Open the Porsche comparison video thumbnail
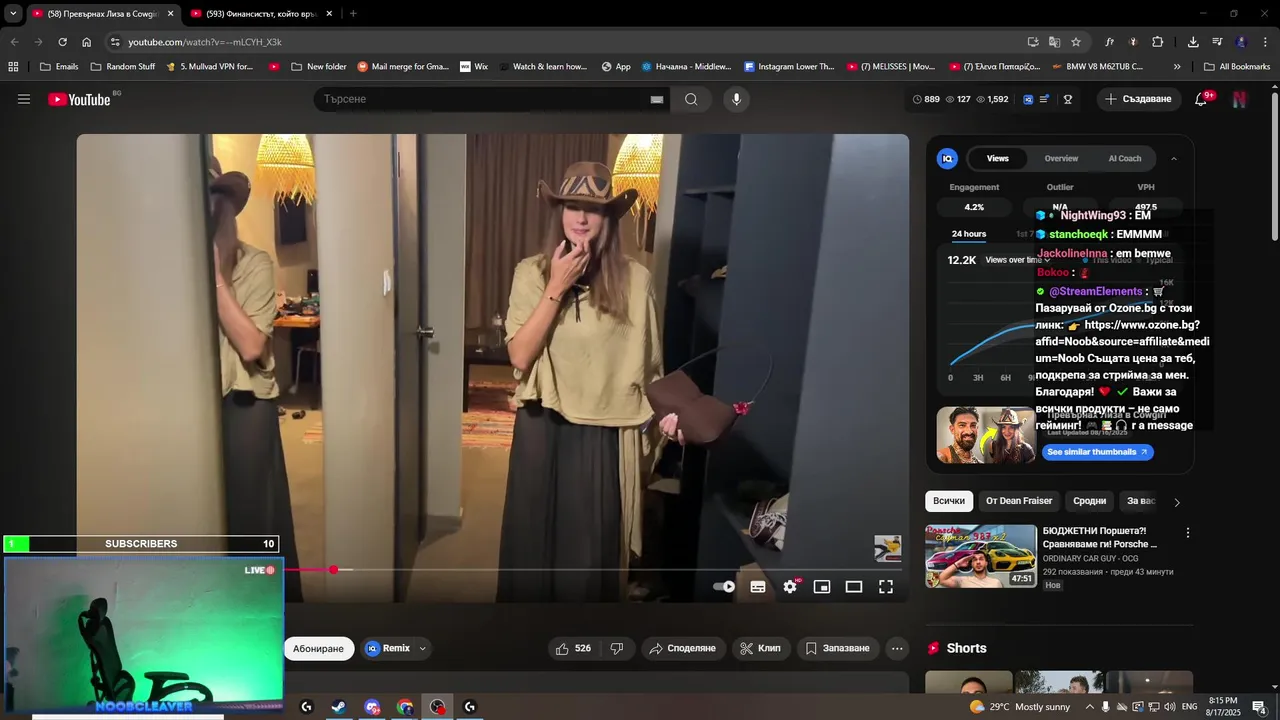1280x720 pixels. coord(981,555)
